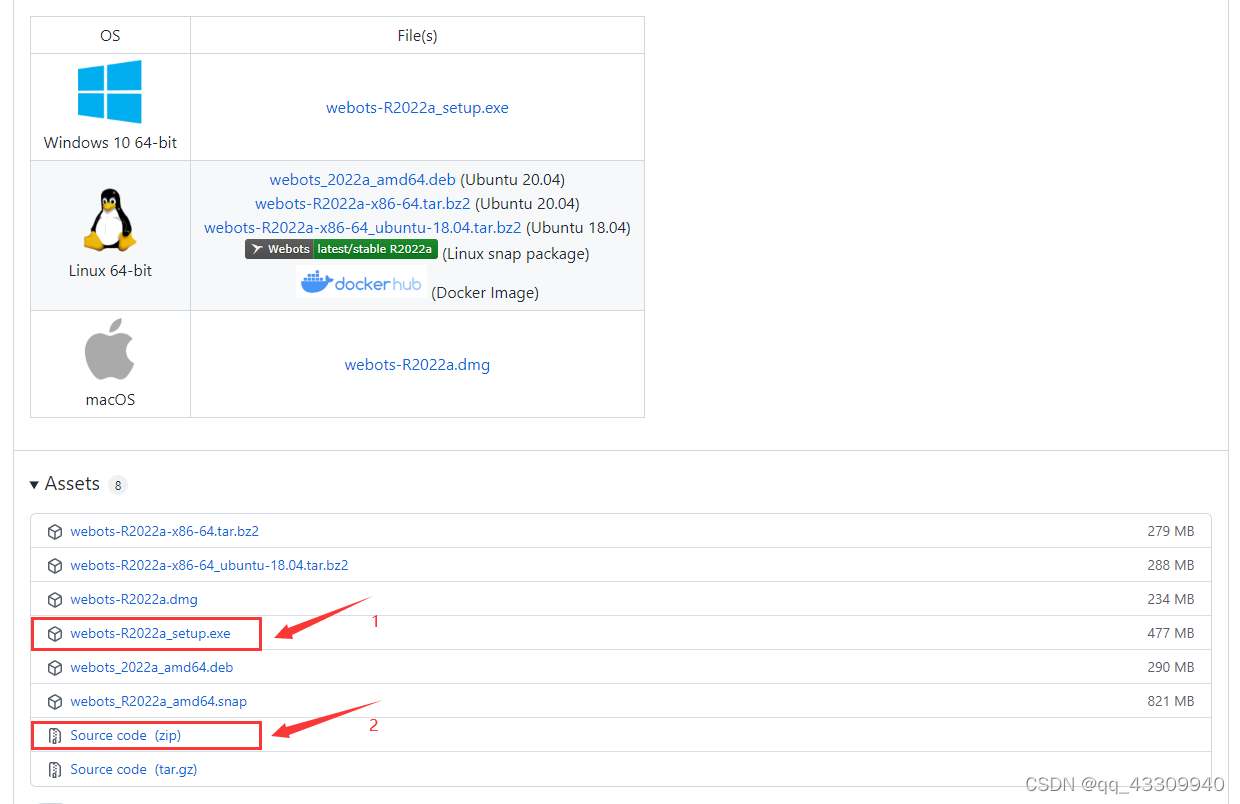Open webots-R2022a-x86-64.tar.bz2 link in Linux row
Viewport: 1240px width, 804px height.
362,204
